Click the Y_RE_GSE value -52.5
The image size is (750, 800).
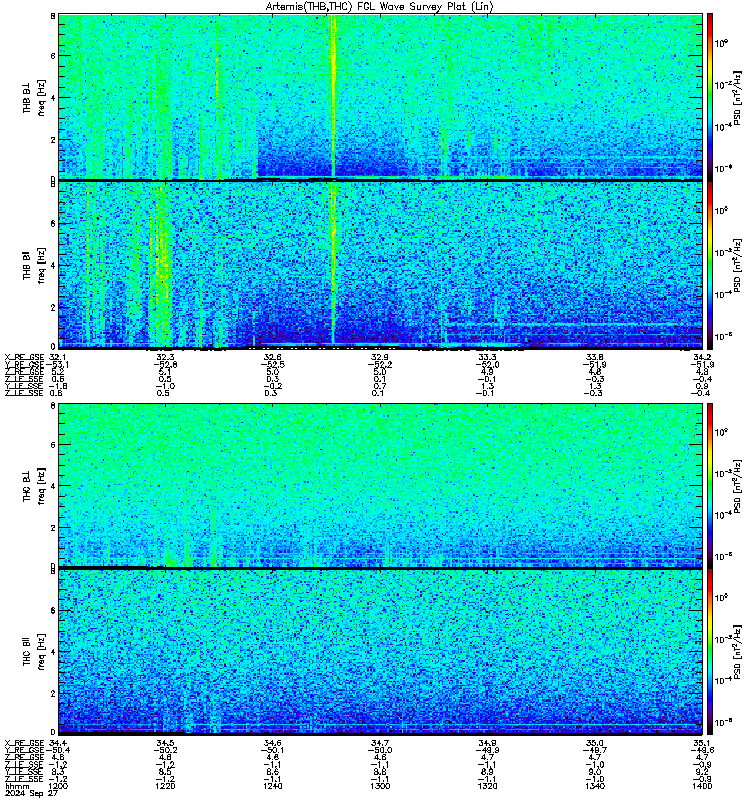272,364
